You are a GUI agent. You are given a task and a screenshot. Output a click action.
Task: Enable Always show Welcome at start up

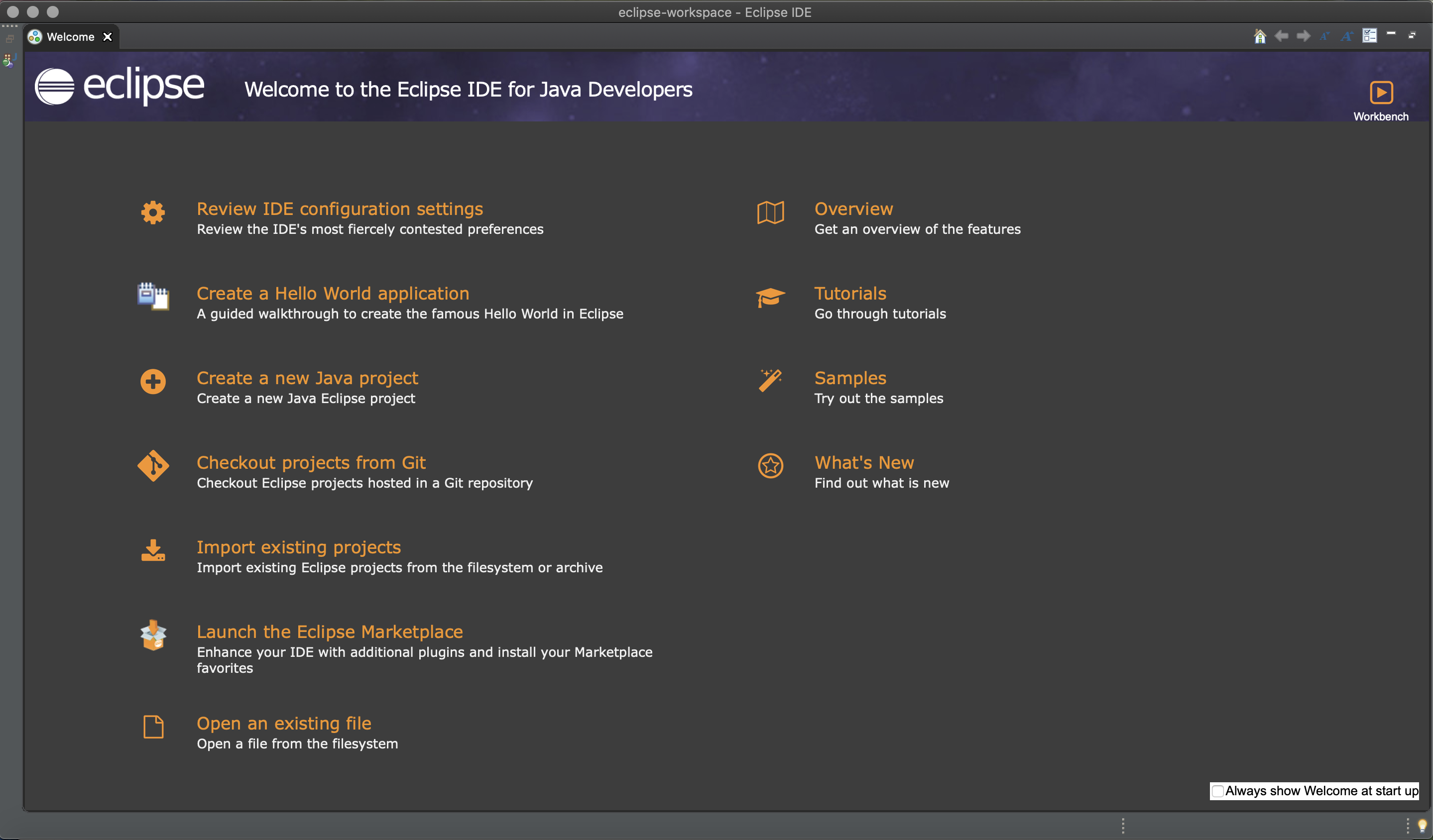pyautogui.click(x=1217, y=791)
